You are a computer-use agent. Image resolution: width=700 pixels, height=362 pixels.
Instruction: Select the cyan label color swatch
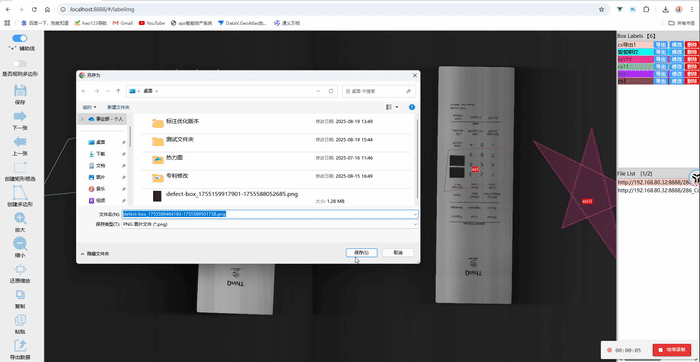point(635,52)
